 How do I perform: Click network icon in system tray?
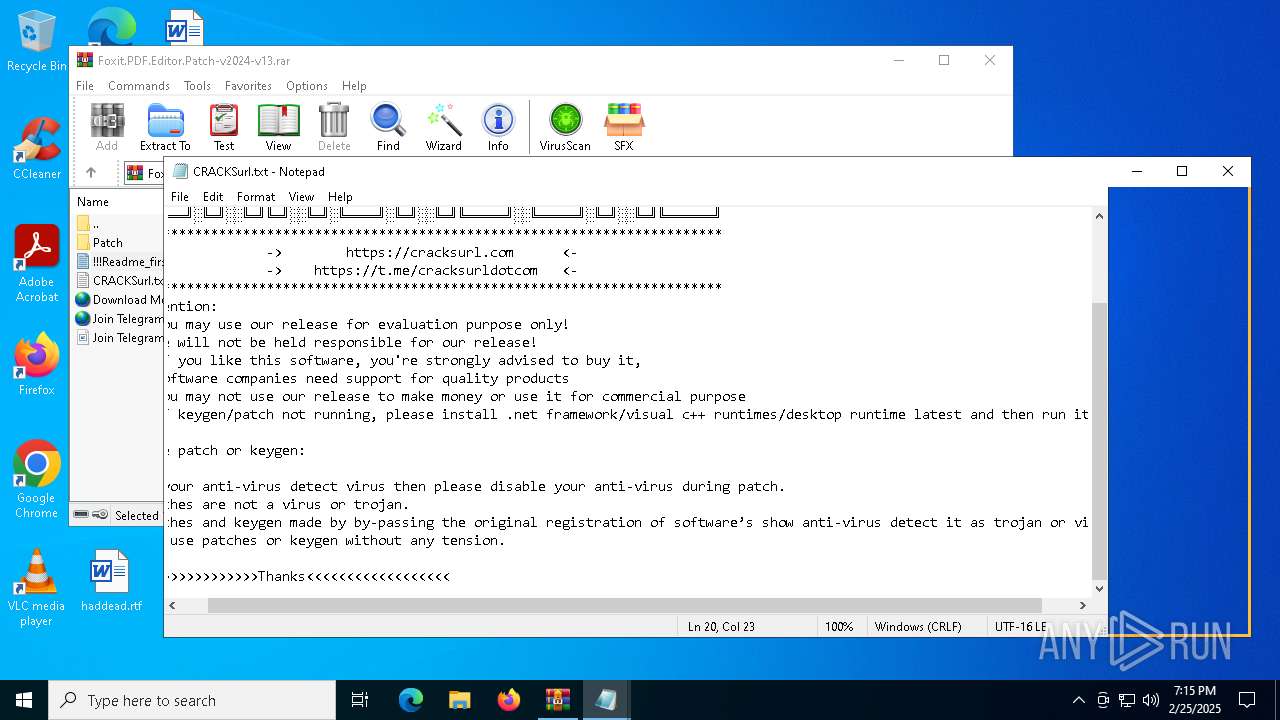click(1127, 700)
